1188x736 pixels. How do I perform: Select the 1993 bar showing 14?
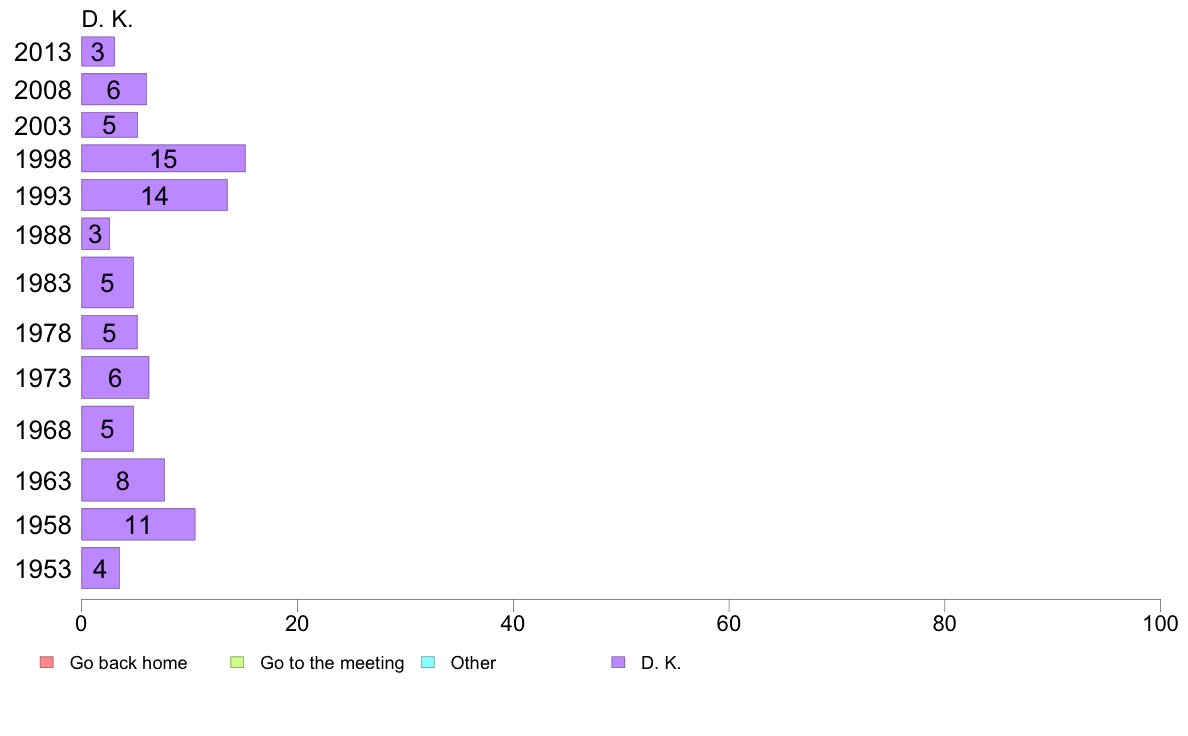154,196
